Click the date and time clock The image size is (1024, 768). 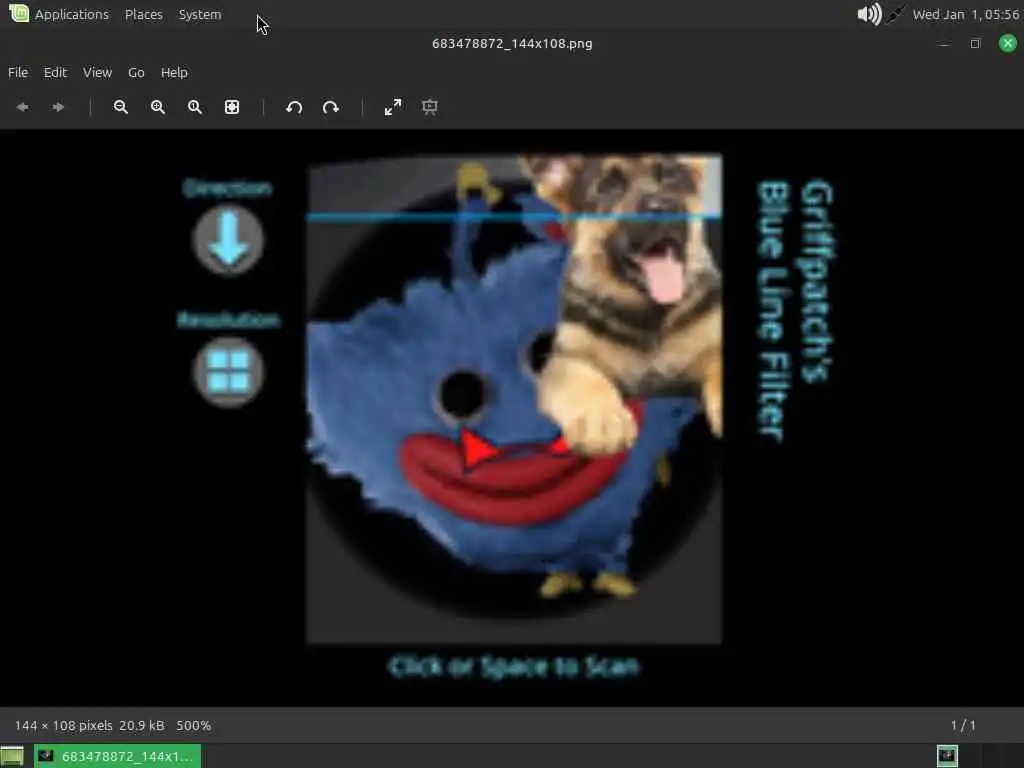pyautogui.click(x=965, y=14)
